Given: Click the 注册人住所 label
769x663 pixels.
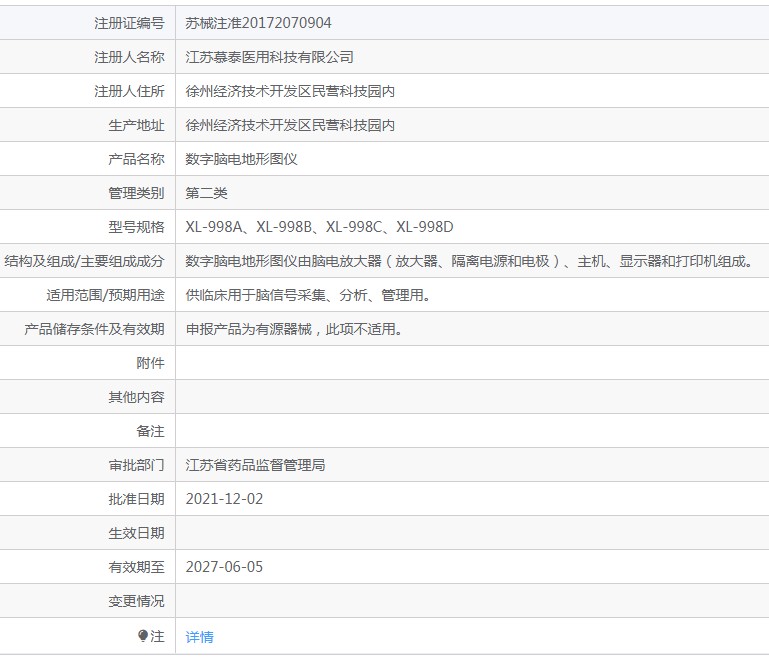Looking at the screenshot, I should 129,91.
